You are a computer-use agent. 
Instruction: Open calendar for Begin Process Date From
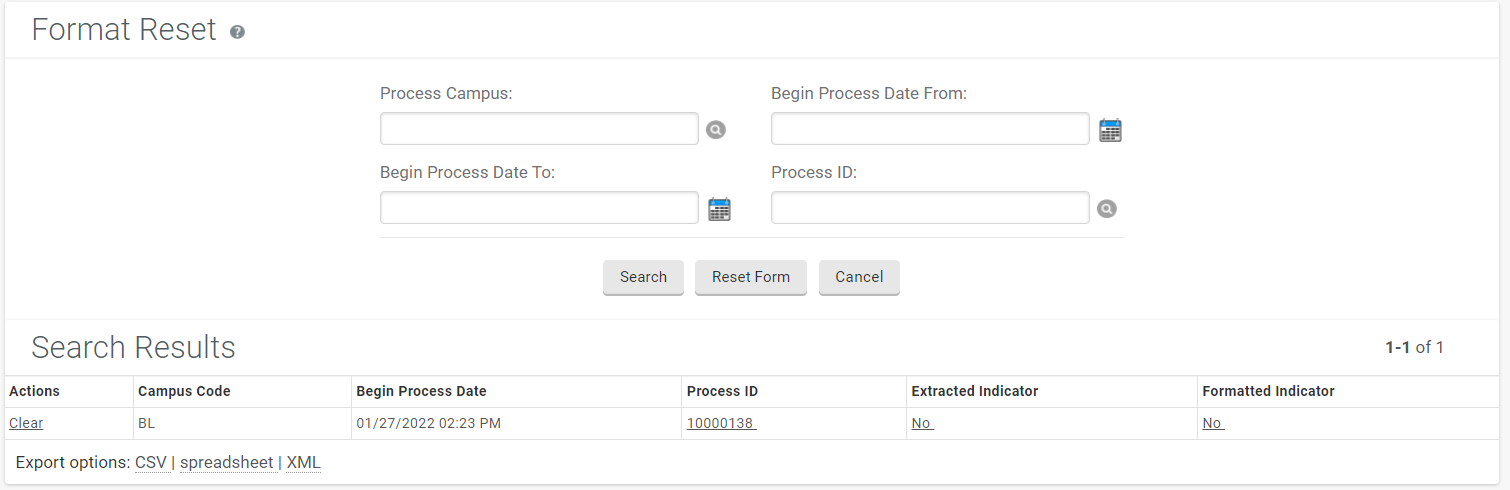click(1110, 130)
